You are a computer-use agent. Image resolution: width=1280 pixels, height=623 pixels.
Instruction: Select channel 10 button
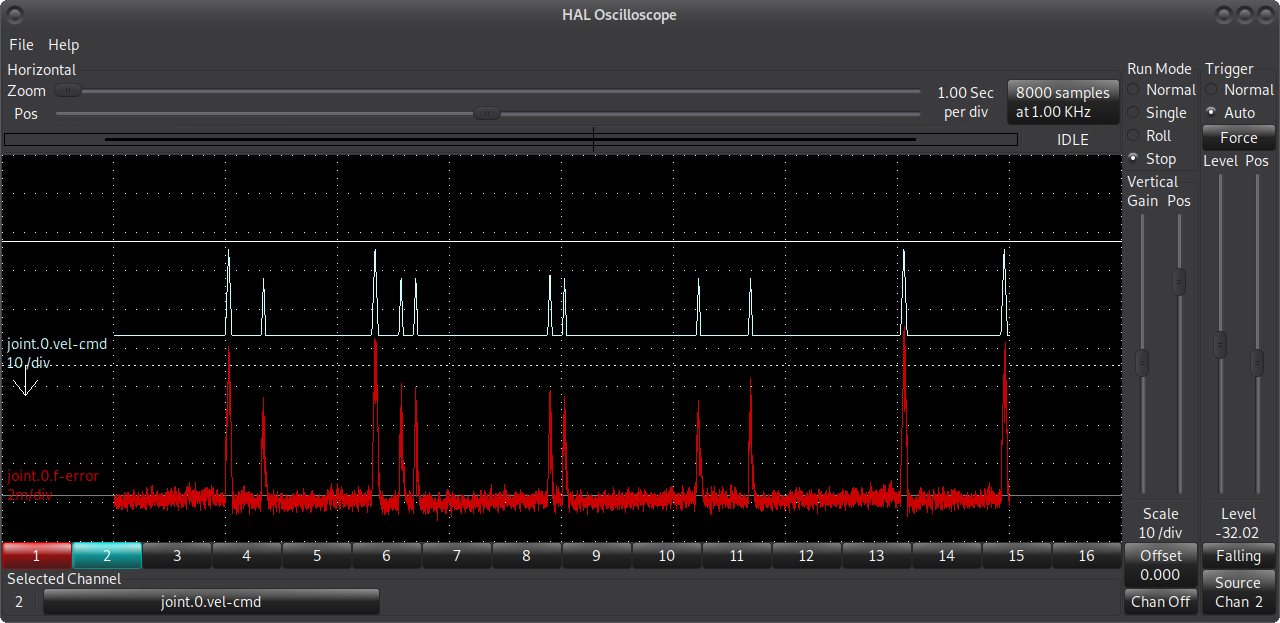[667, 555]
